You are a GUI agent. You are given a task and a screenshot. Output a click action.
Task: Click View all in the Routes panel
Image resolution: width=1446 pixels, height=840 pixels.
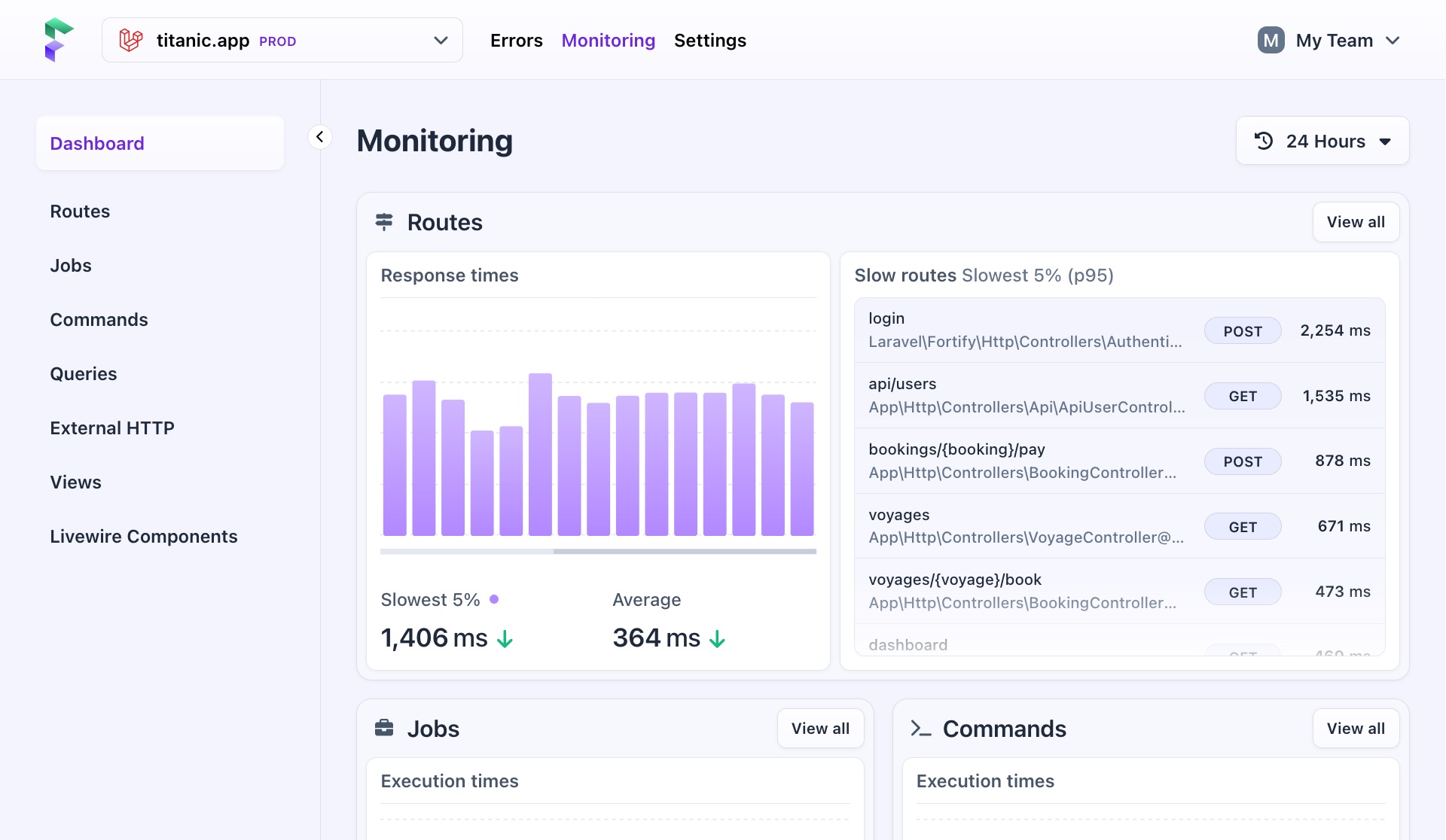[x=1356, y=222]
